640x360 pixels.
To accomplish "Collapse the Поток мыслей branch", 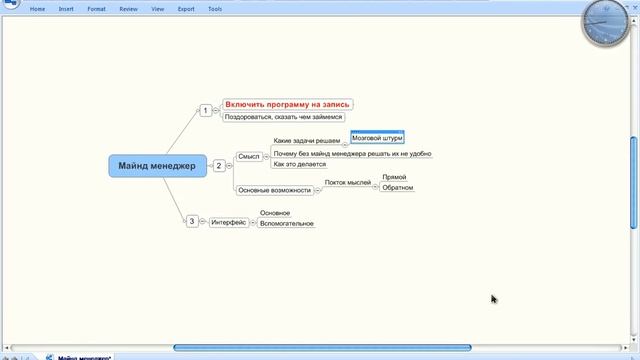I will point(375,187).
